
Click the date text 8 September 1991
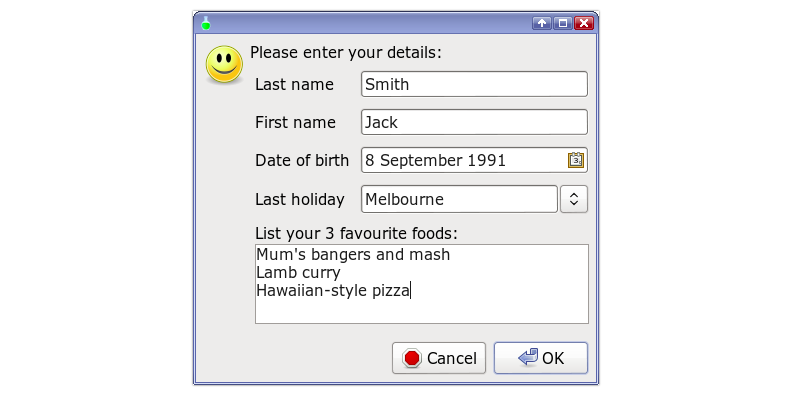(x=435, y=160)
